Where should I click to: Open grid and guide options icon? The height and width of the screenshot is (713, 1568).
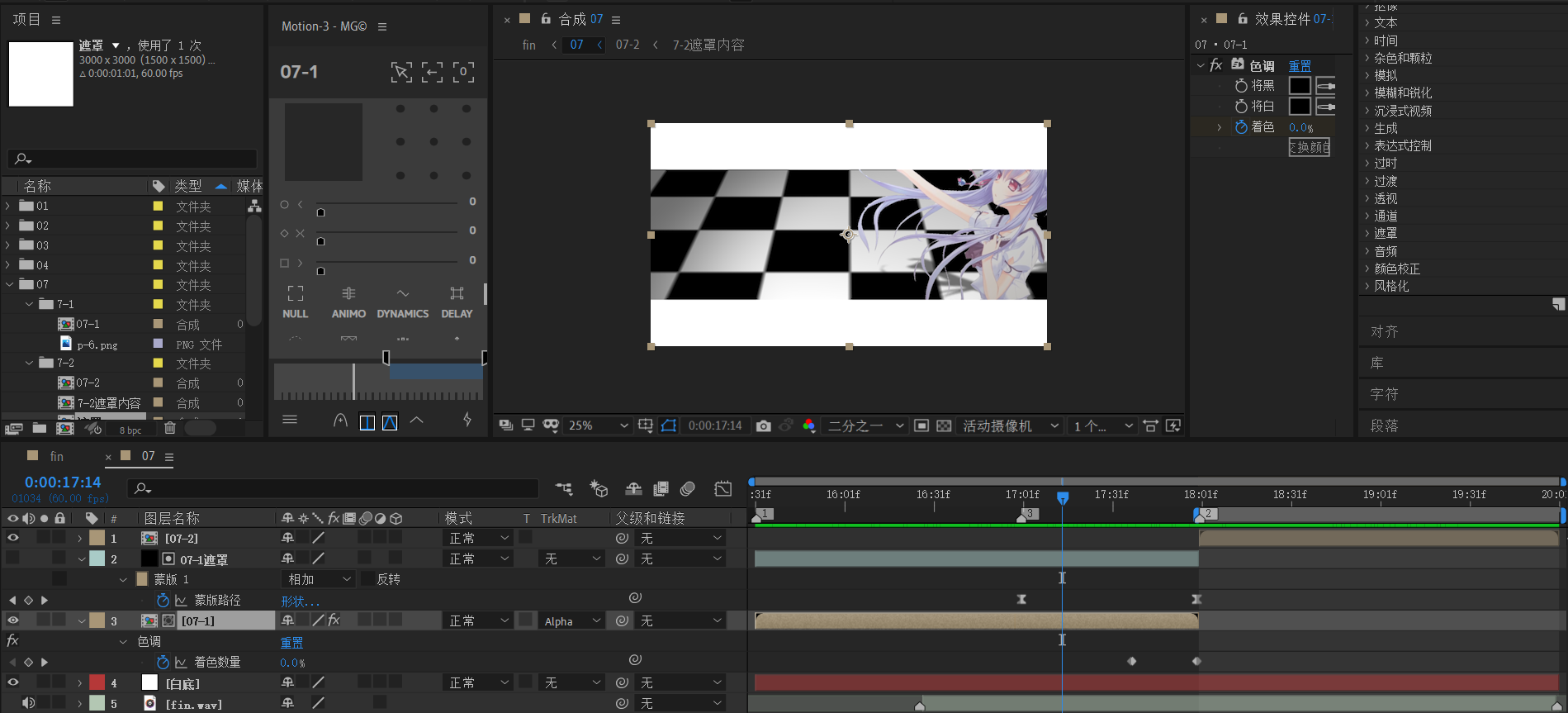[646, 425]
